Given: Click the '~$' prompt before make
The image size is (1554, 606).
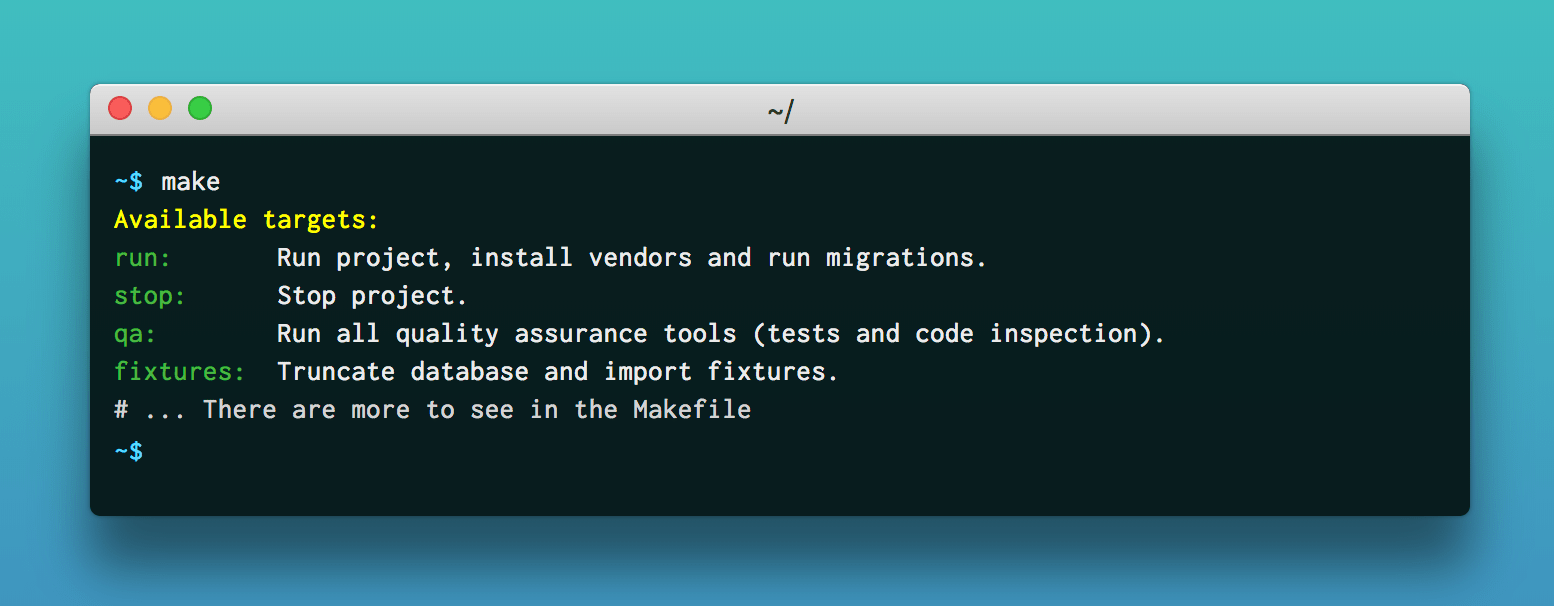Looking at the screenshot, I should pos(129,182).
